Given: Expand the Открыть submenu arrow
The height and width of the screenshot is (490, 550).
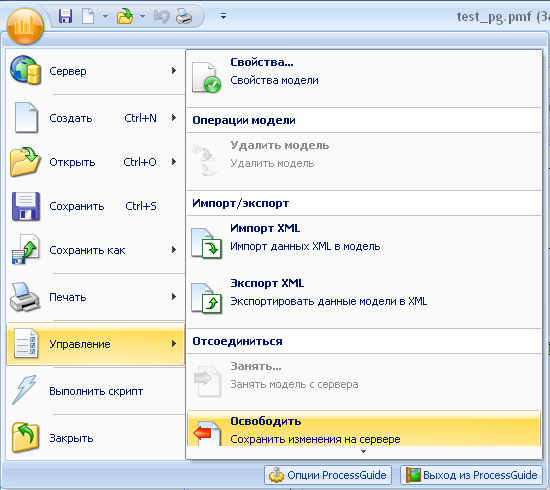Looking at the screenshot, I should 174,162.
